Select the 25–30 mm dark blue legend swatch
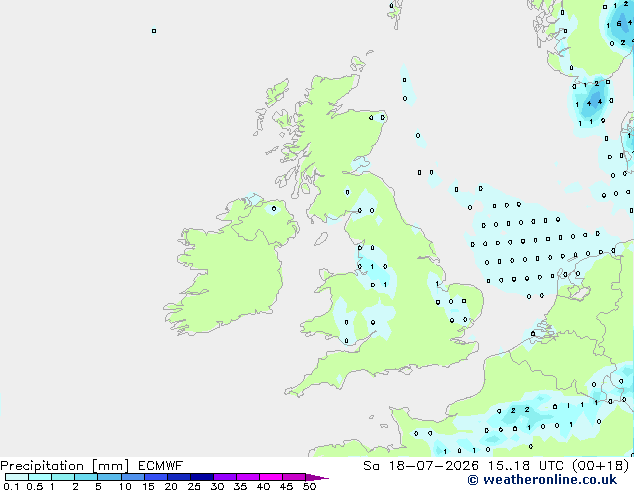634x490 pixels. tap(202, 477)
